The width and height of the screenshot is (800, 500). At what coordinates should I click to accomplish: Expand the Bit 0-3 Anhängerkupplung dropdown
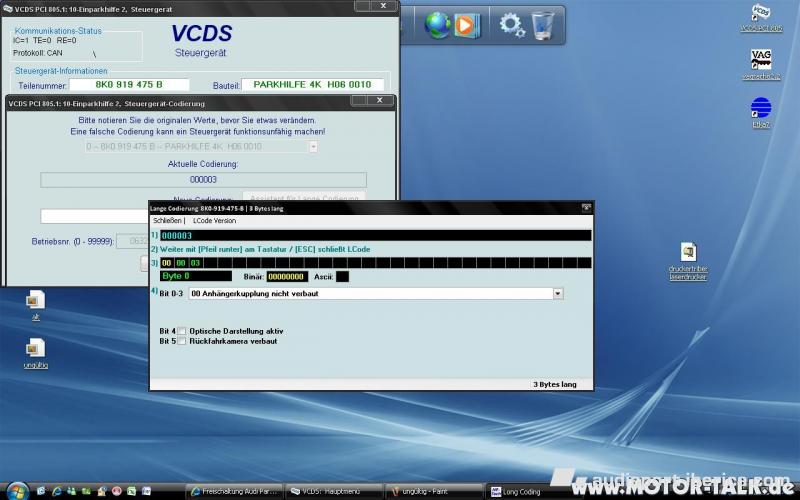[x=558, y=293]
